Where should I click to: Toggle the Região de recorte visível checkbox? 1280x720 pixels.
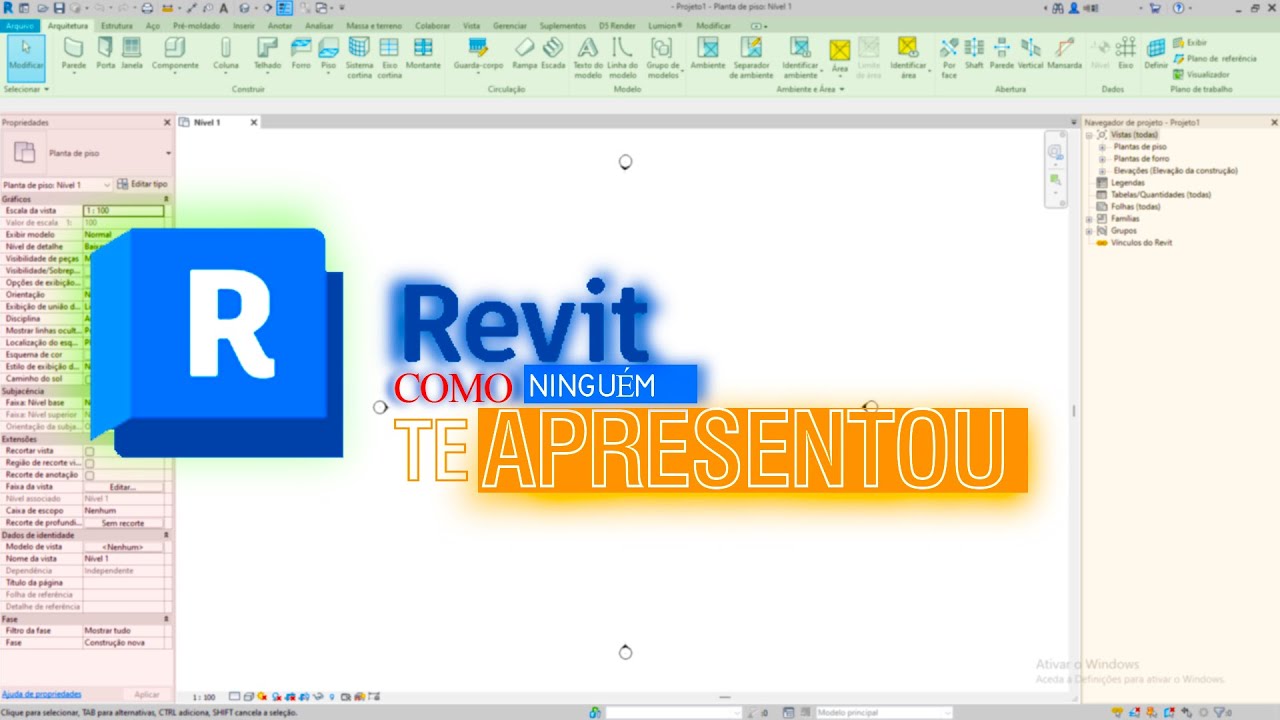(89, 463)
